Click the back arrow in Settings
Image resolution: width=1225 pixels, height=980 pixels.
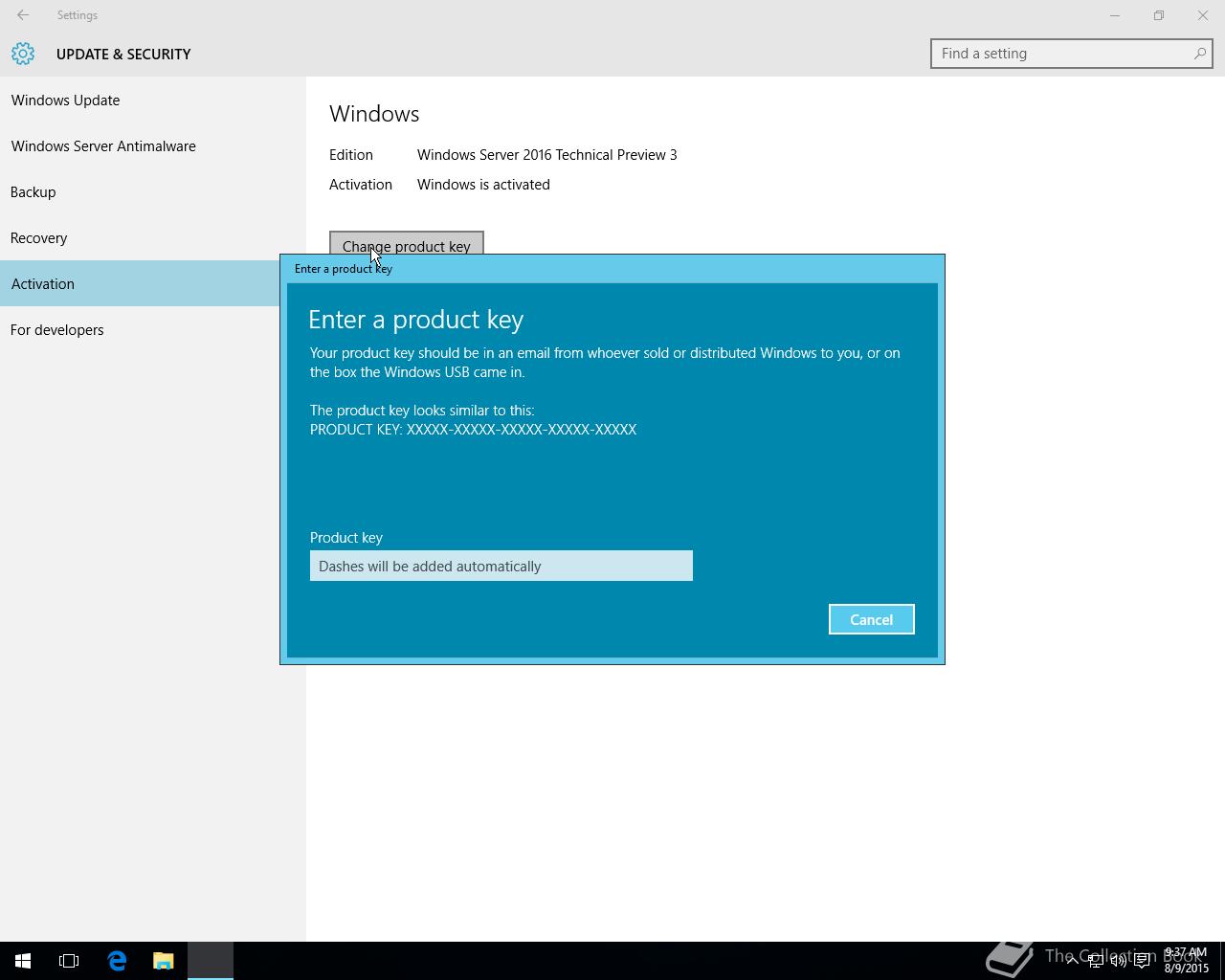(23, 15)
